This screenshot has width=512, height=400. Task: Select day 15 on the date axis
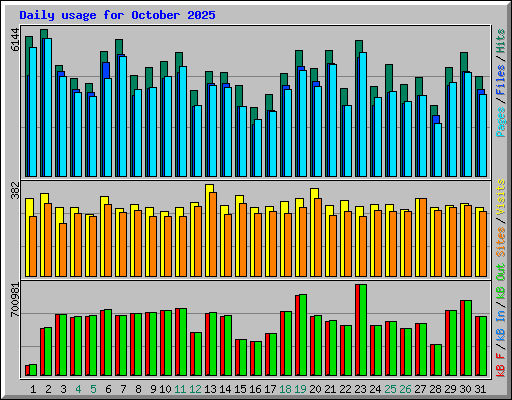240,389
